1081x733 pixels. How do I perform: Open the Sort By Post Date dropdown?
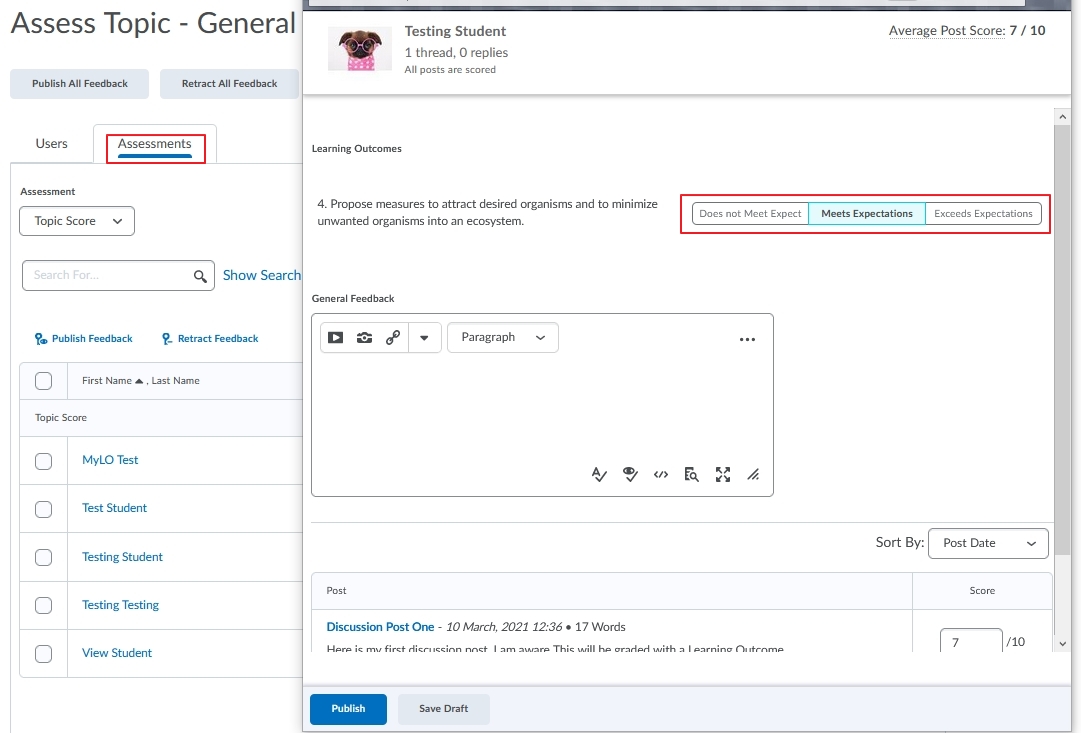[x=988, y=543]
